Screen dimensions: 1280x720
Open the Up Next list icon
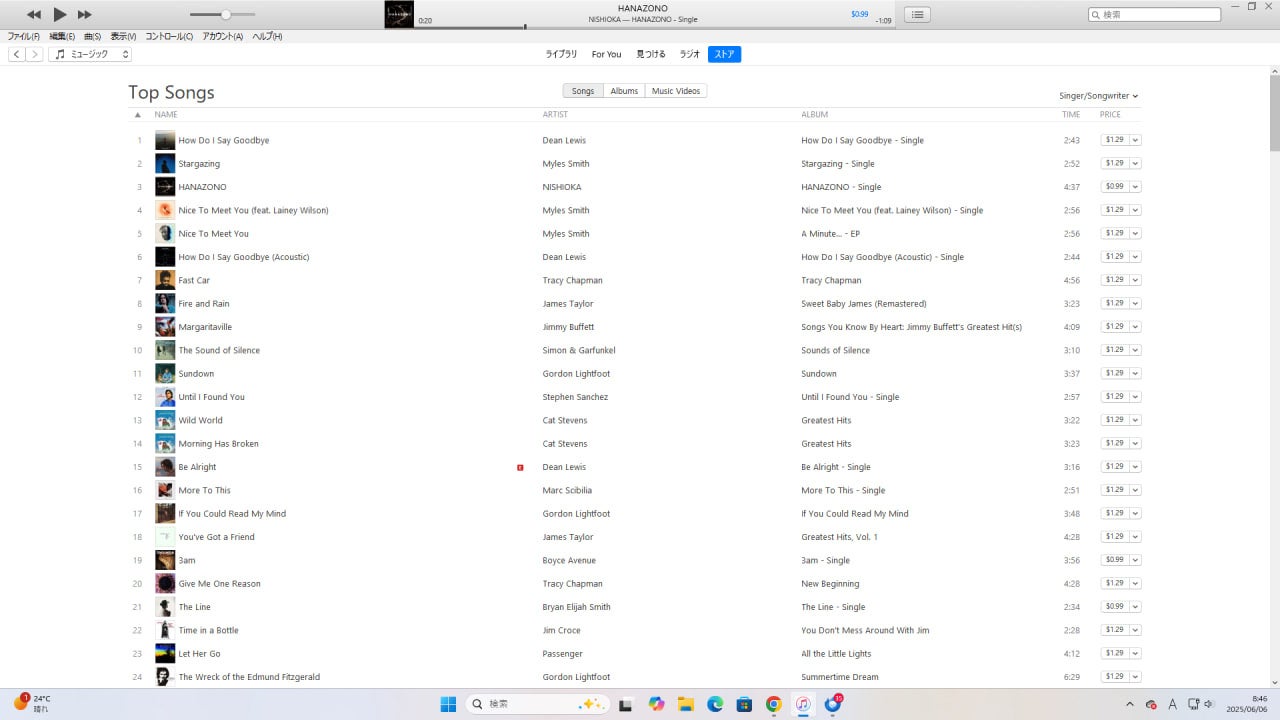tap(918, 14)
